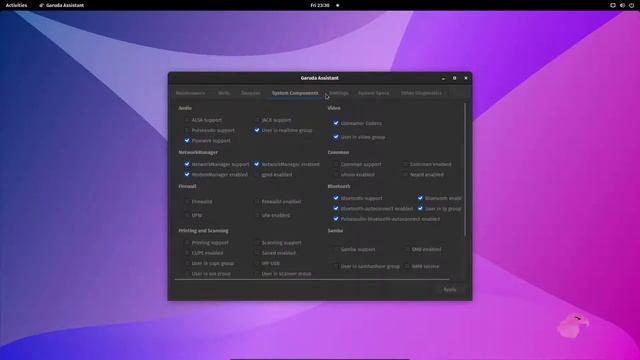This screenshot has height=360, width=640.
Task: Uncheck User in video group
Action: (x=336, y=137)
